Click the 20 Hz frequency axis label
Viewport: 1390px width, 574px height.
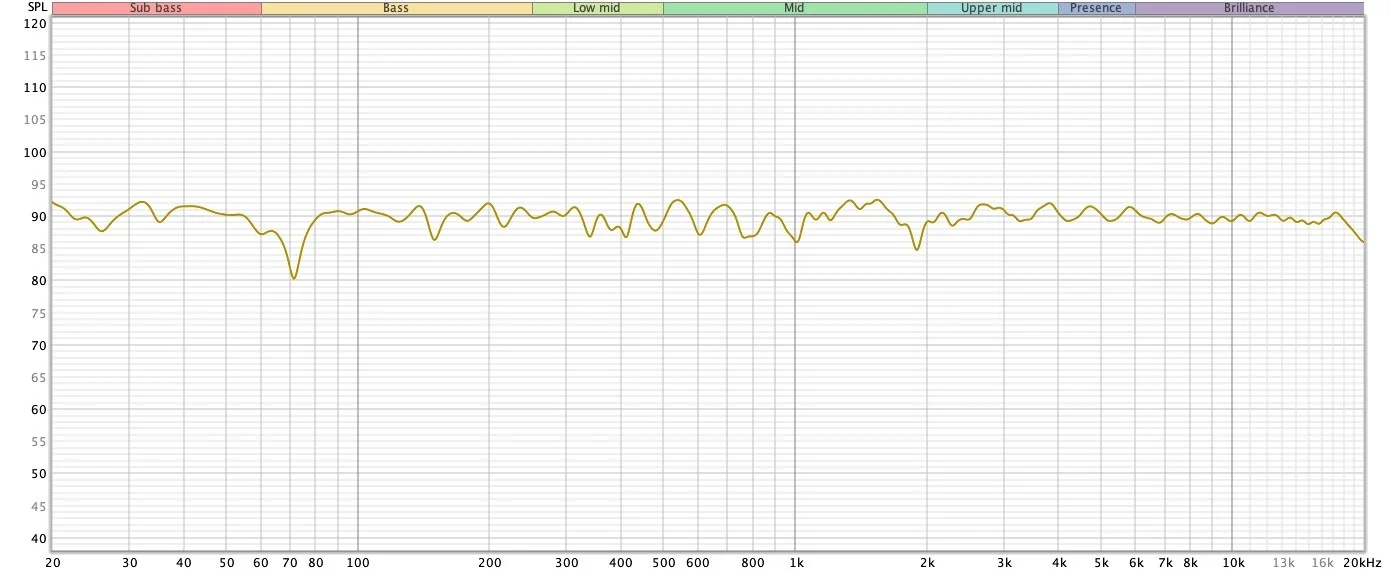pyautogui.click(x=52, y=563)
